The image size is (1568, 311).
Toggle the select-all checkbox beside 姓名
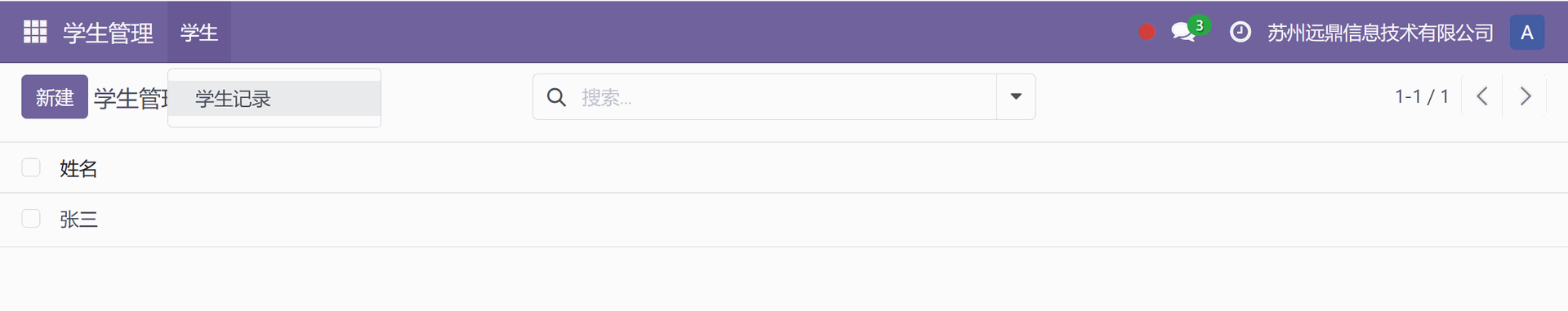click(31, 167)
